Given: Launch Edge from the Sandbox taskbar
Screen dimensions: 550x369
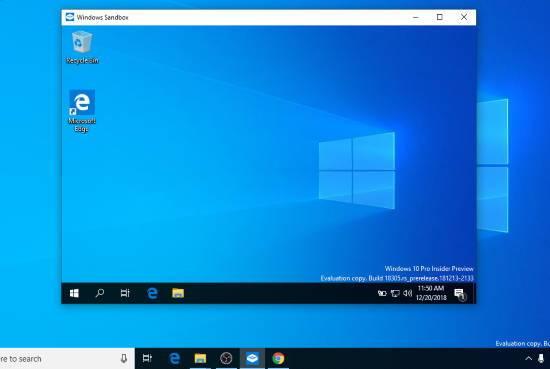Looking at the screenshot, I should 152,293.
